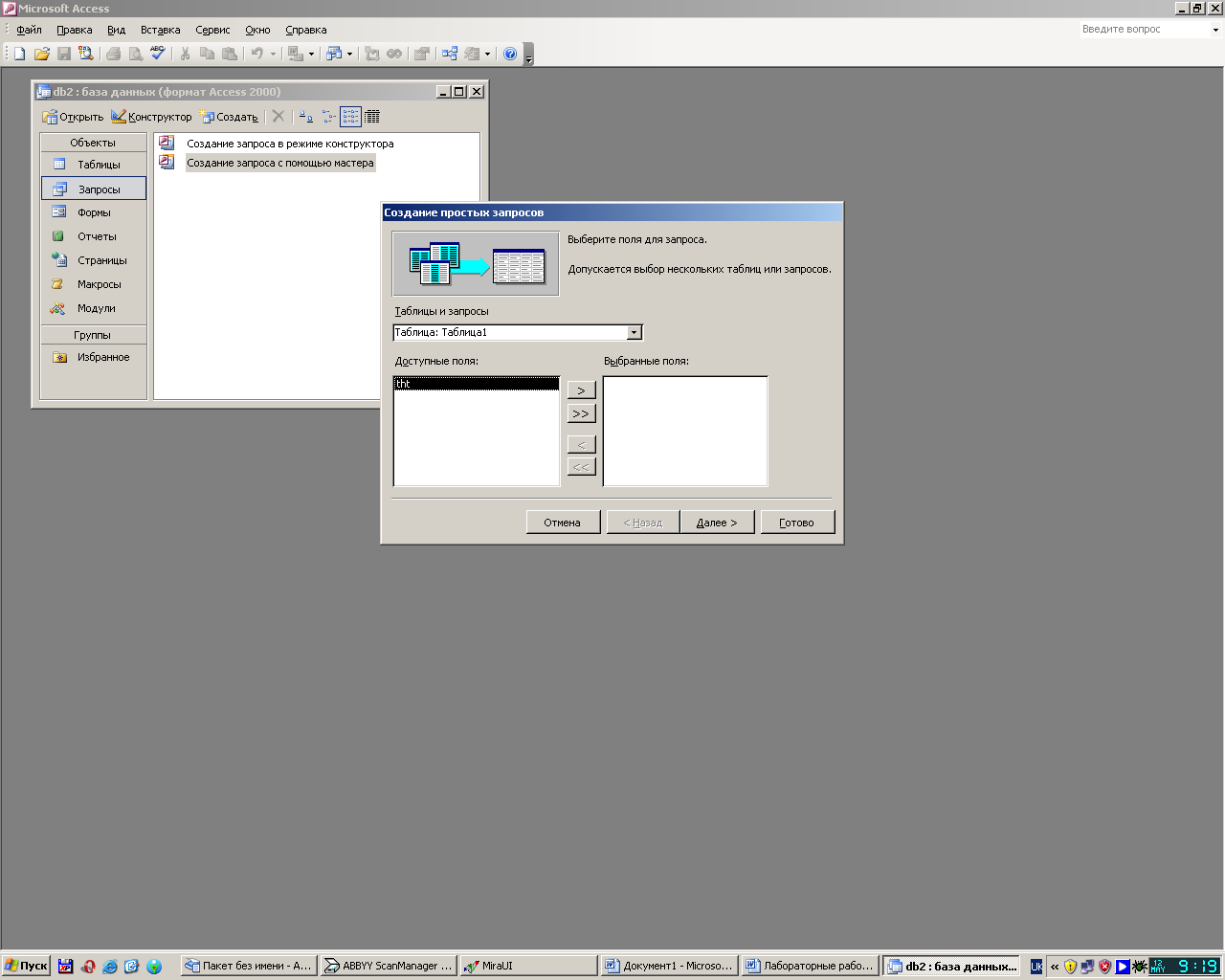
Task: Expand hidden tray icons with chevron
Action: (x=1055, y=967)
